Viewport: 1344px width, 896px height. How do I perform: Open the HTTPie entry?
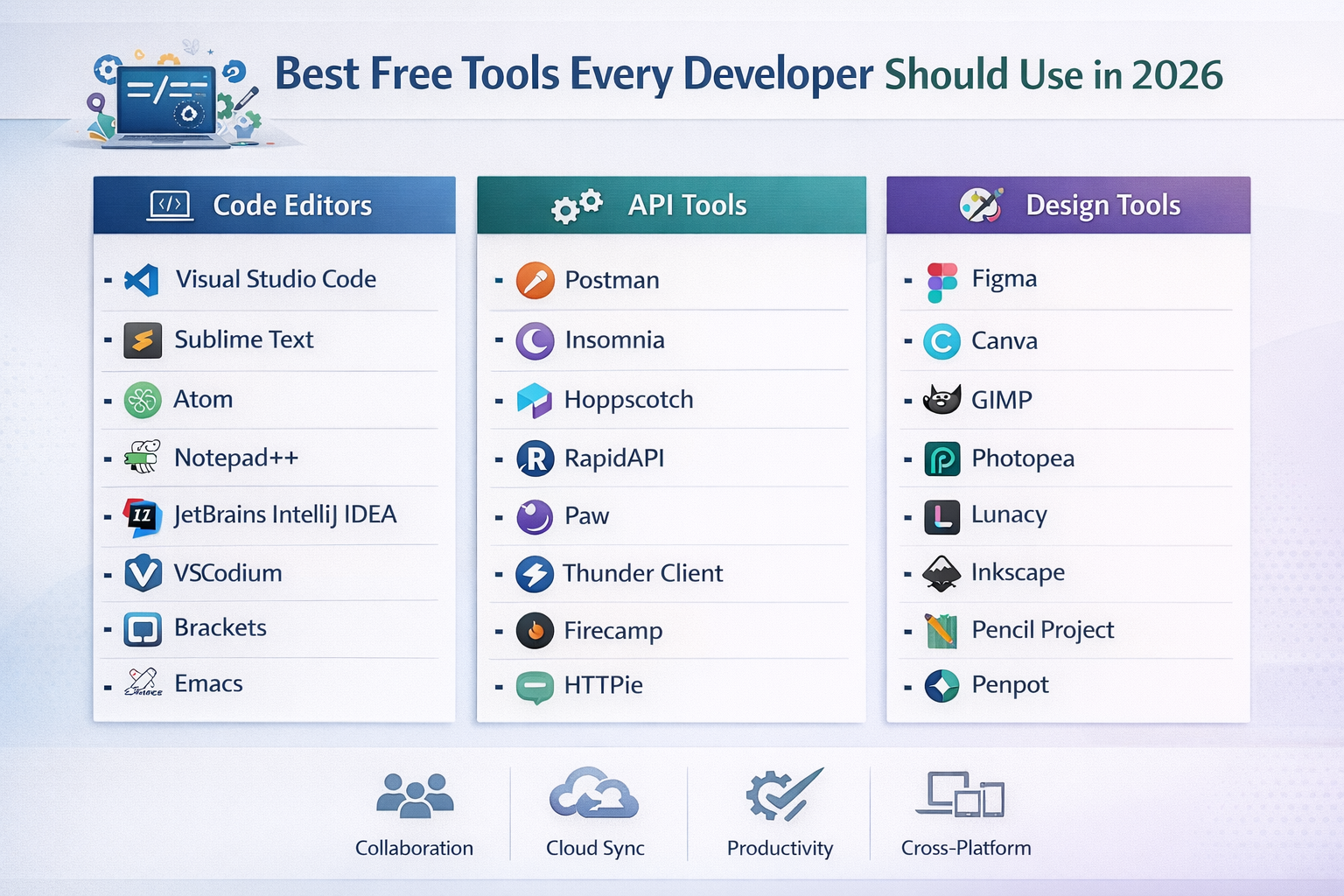coord(604,685)
